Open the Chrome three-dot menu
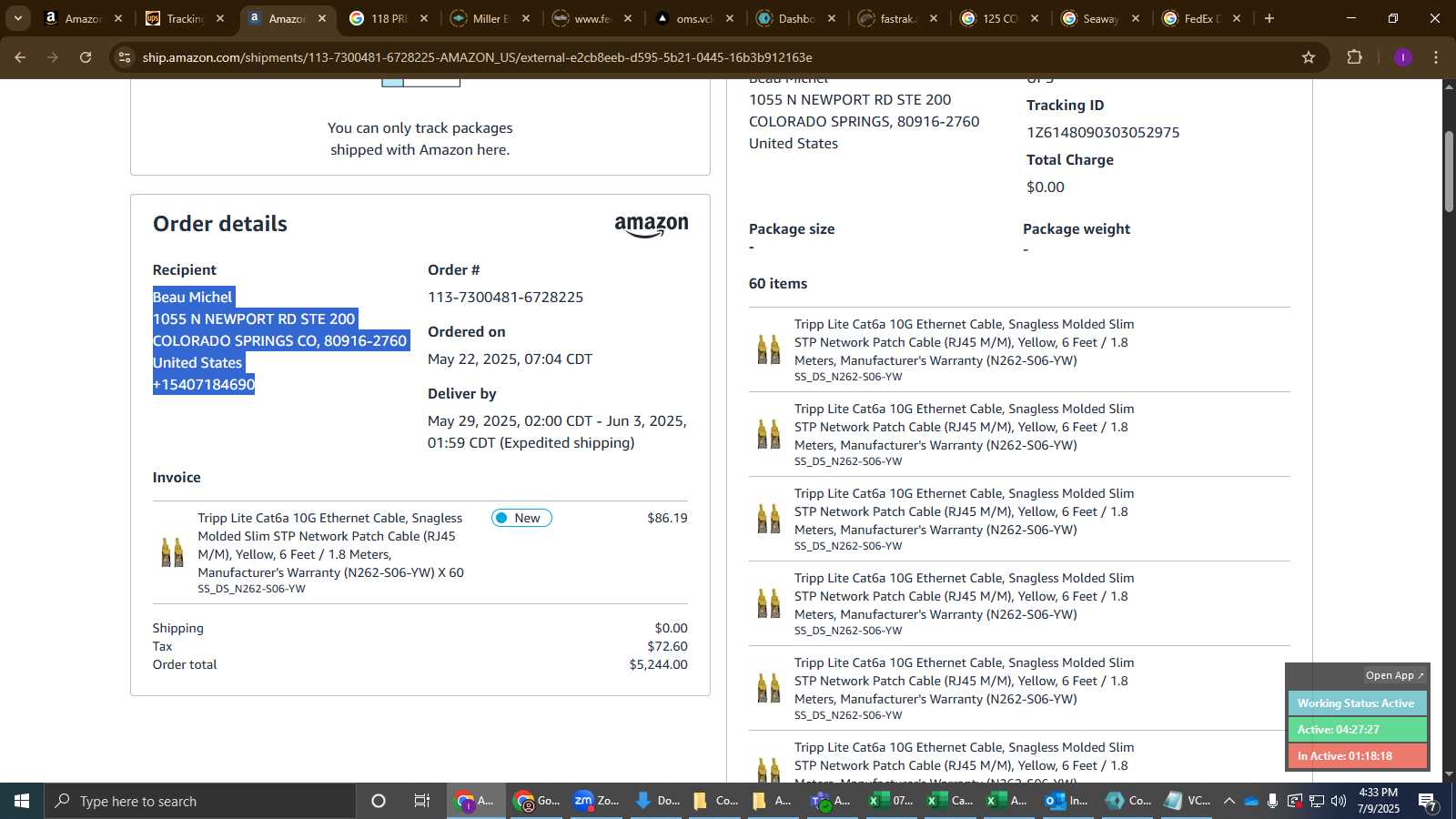The width and height of the screenshot is (1456, 819). (x=1436, y=57)
